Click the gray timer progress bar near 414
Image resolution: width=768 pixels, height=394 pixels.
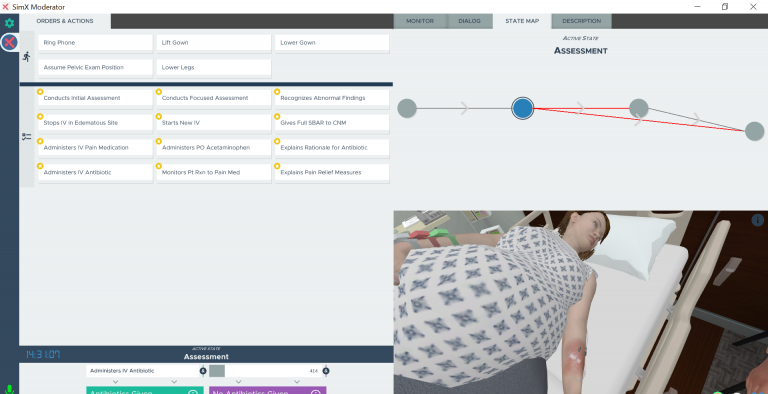pos(217,371)
